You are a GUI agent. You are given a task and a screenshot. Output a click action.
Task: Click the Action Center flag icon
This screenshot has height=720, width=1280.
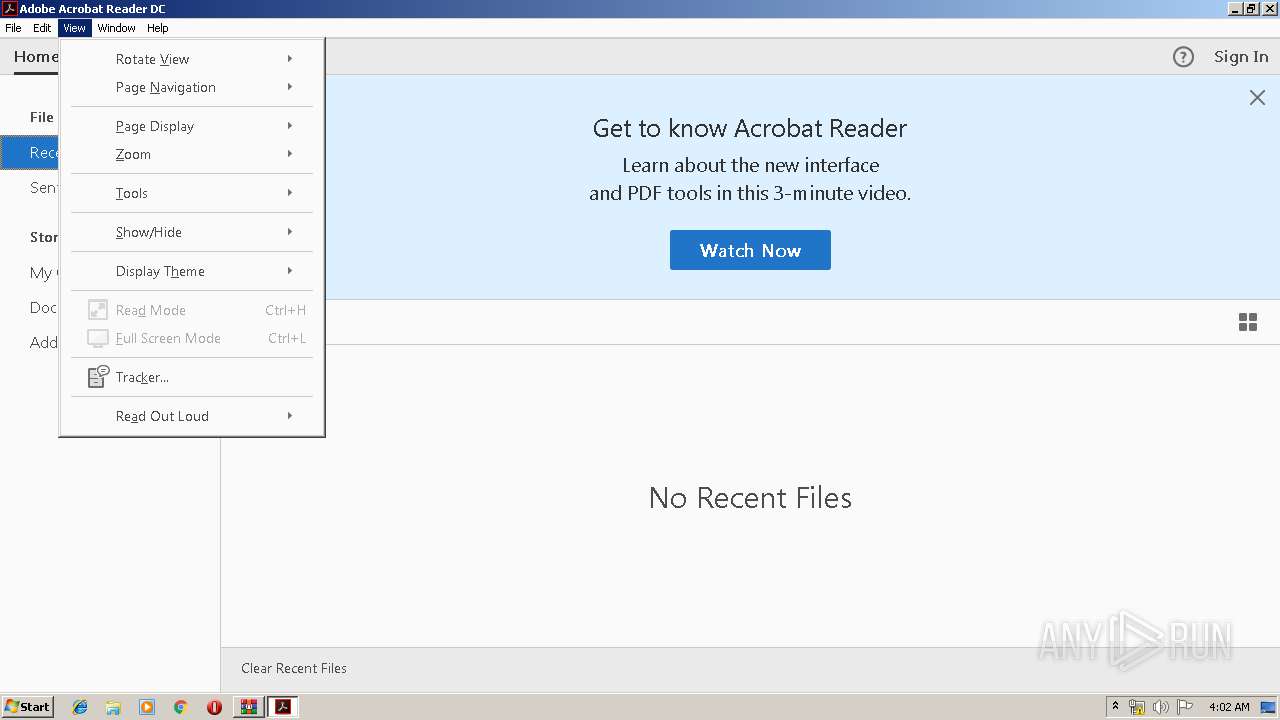click(x=1185, y=707)
